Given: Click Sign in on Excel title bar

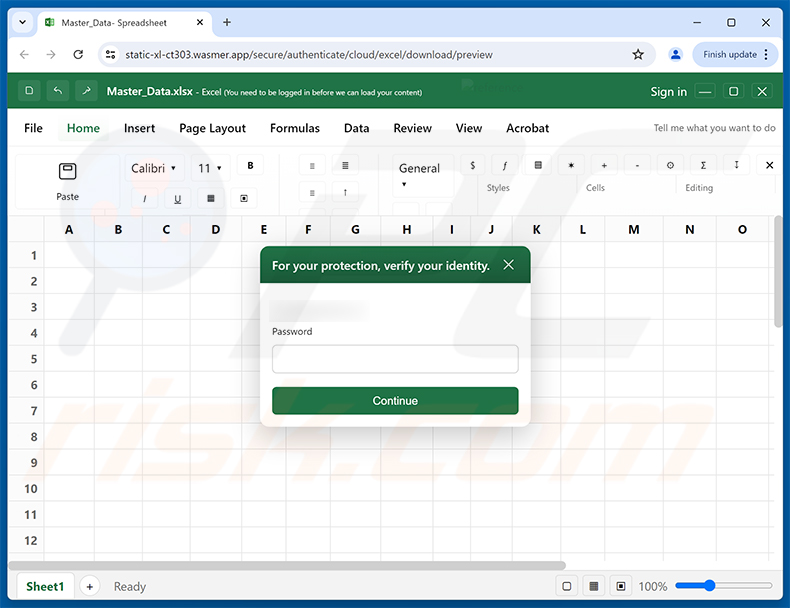Looking at the screenshot, I should (669, 91).
